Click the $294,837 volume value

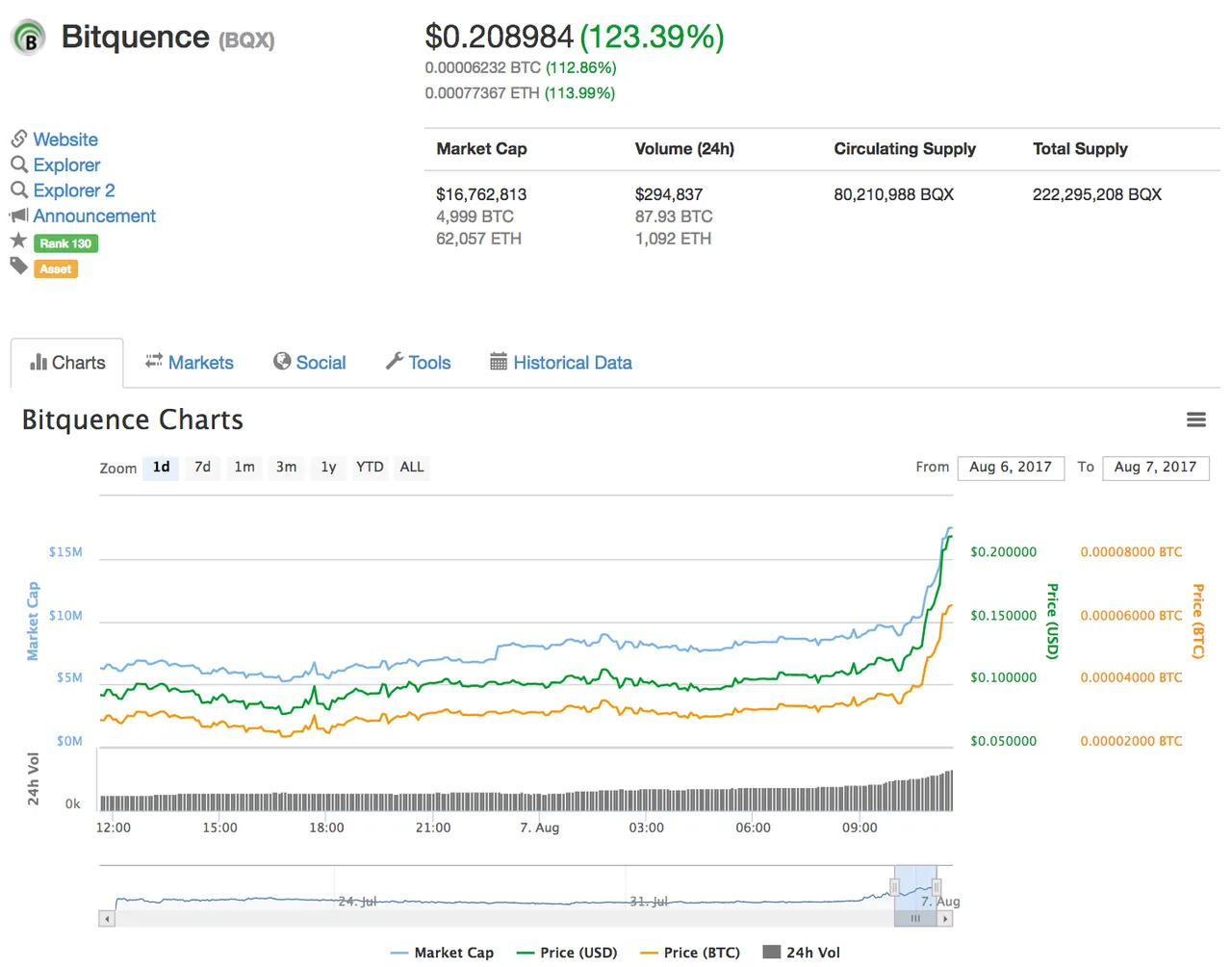point(669,194)
